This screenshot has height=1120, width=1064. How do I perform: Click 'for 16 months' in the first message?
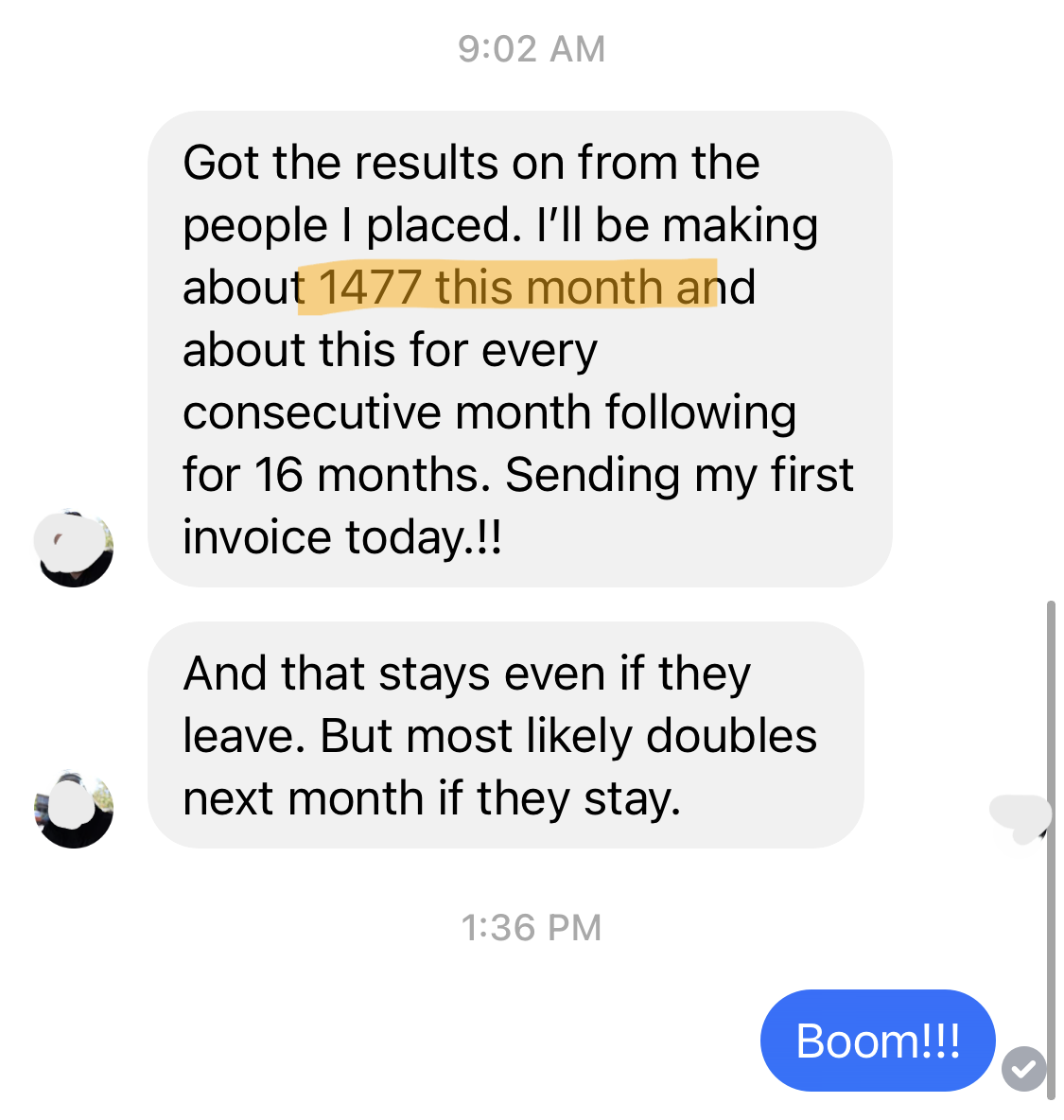click(x=337, y=474)
